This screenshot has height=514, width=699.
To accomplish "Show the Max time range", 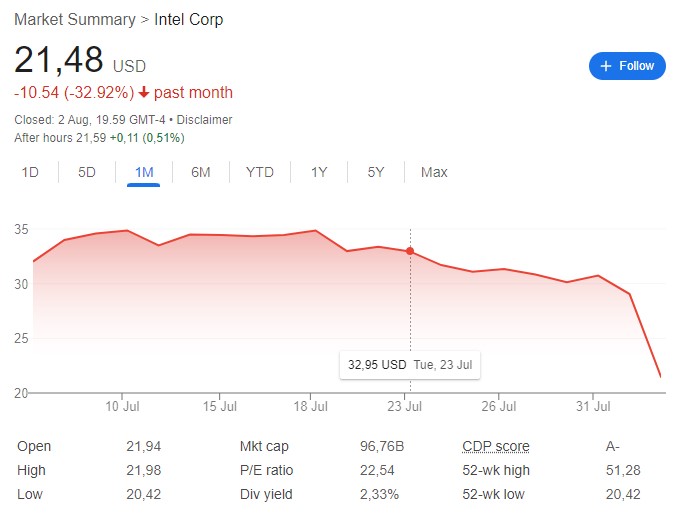I will click(x=434, y=172).
